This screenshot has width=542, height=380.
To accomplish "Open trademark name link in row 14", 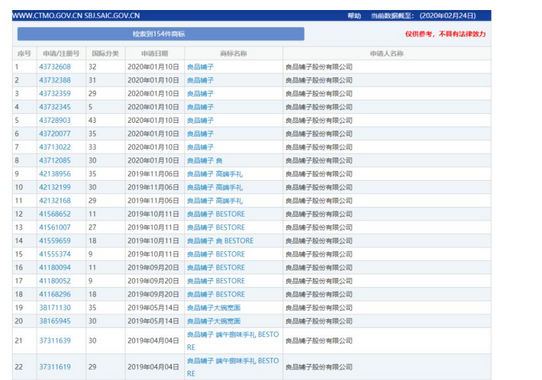I will tap(220, 241).
